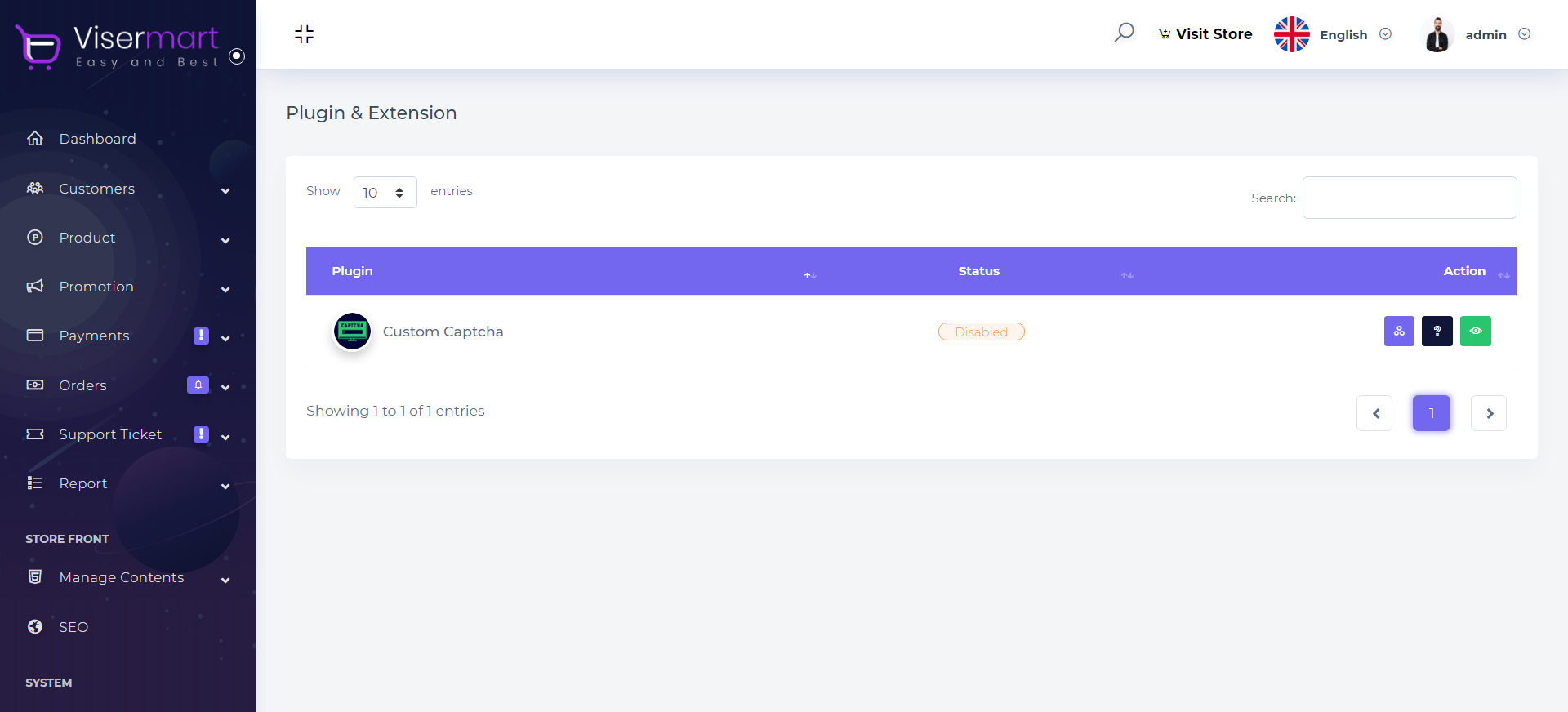Toggle the sidebar pin radio button
1568x712 pixels.
tap(237, 56)
